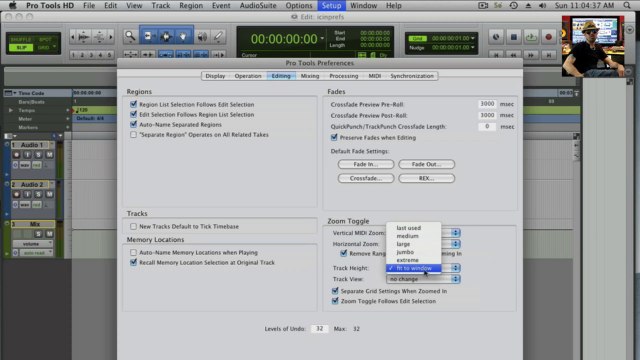Open the Grid value dropdown arrow
The height and width of the screenshot is (360, 640).
473,38
